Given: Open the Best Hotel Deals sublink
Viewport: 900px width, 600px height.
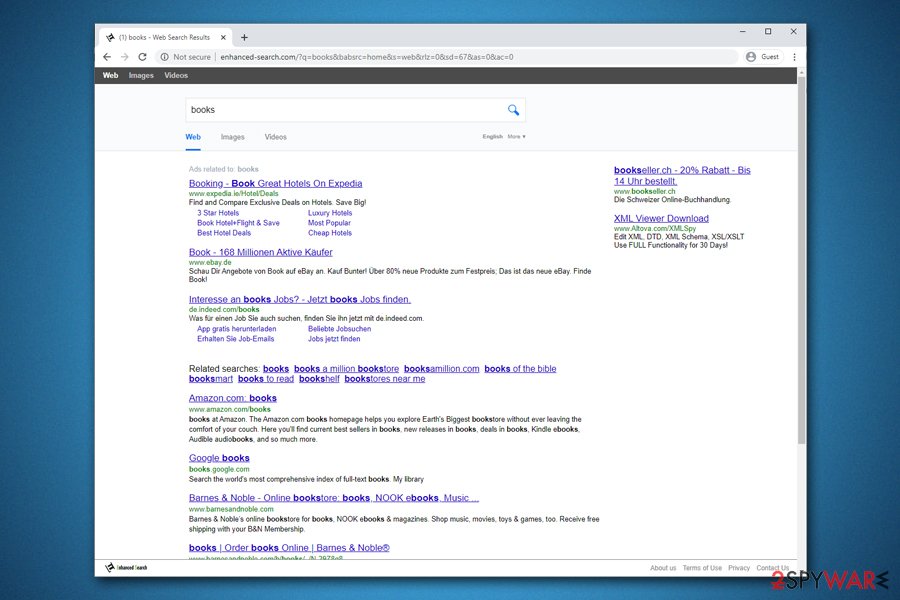Looking at the screenshot, I should (x=224, y=233).
